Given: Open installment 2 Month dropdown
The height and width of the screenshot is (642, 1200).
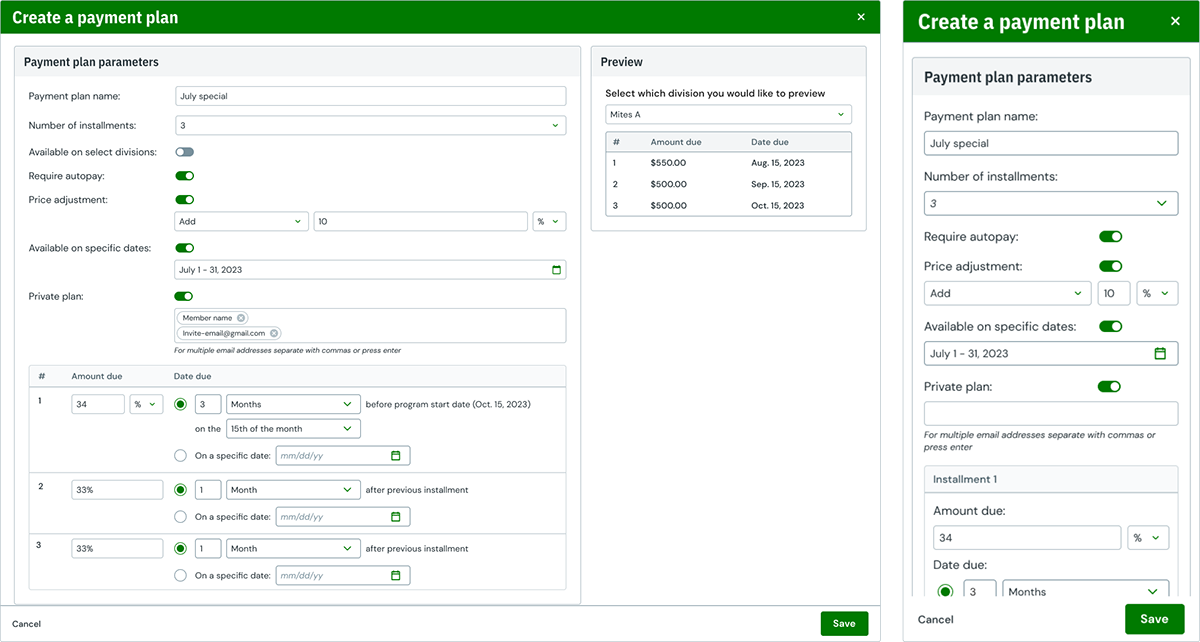Looking at the screenshot, I should pyautogui.click(x=293, y=490).
